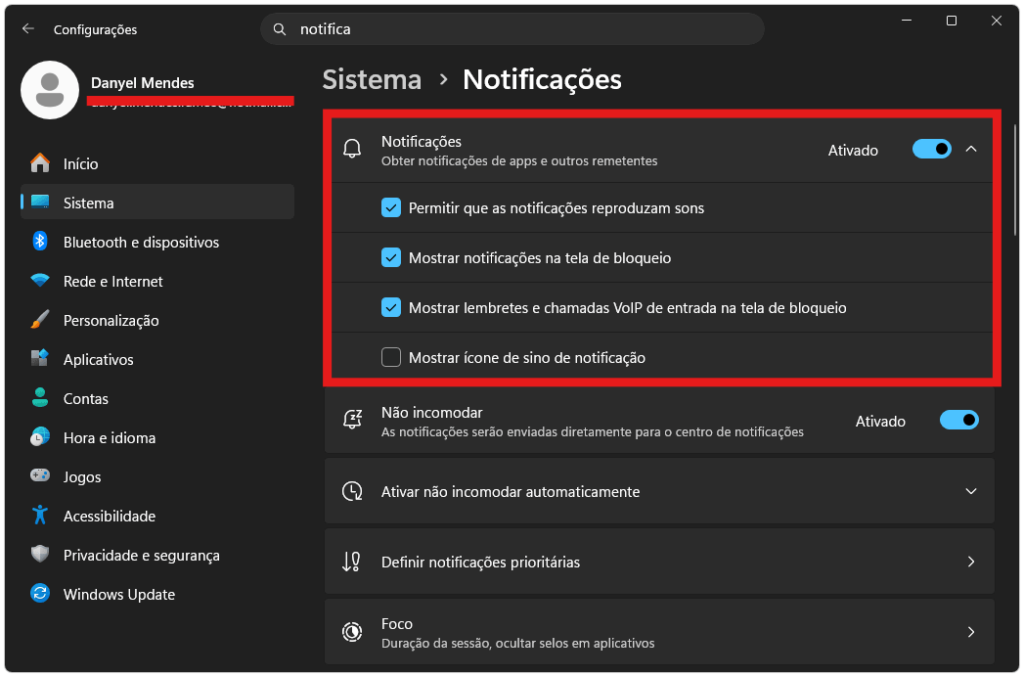The width and height of the screenshot is (1024, 676).
Task: Click the Windows Update sync icon
Action: 40,594
